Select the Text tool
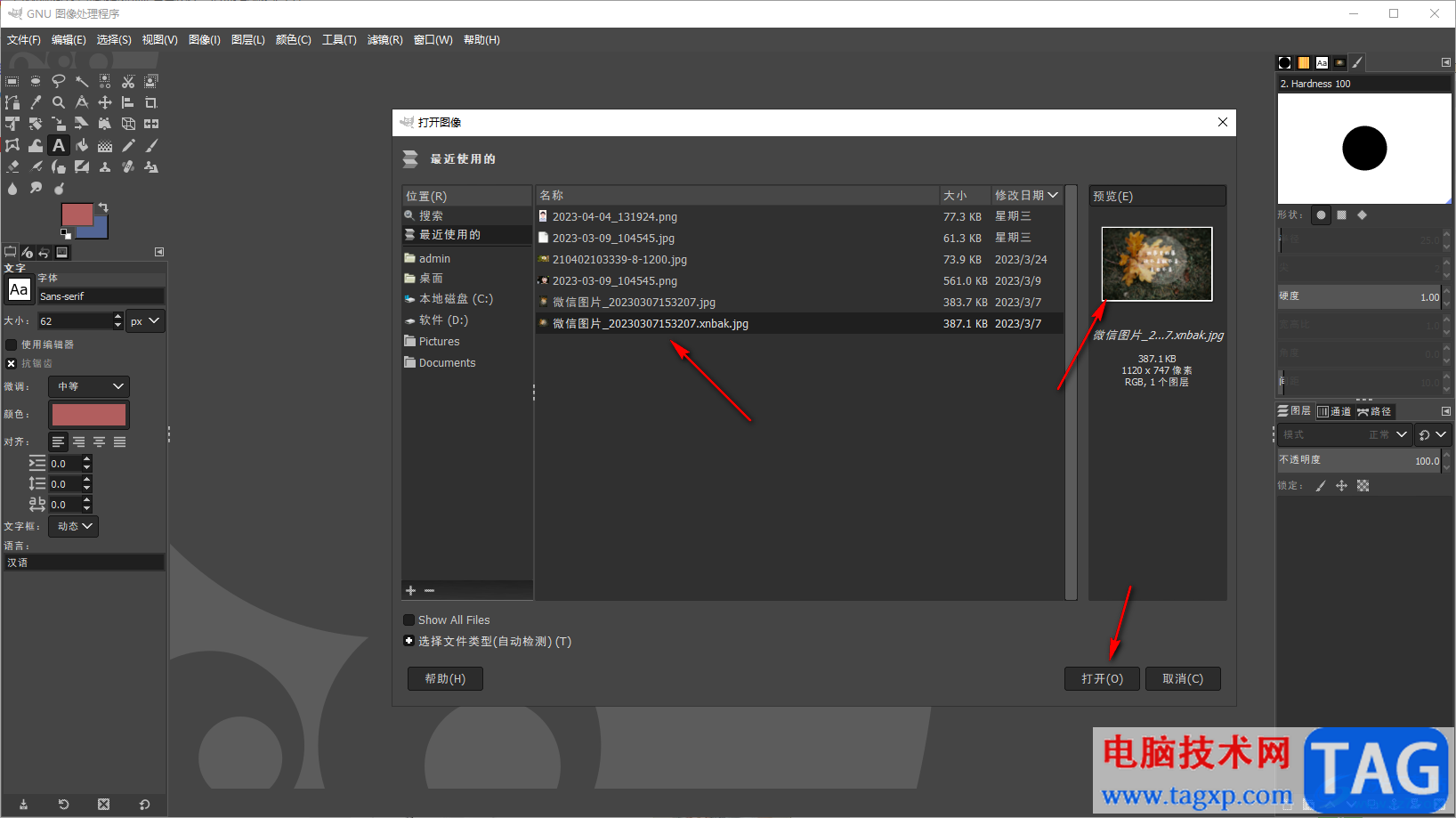This screenshot has height=818, width=1456. coord(59,145)
